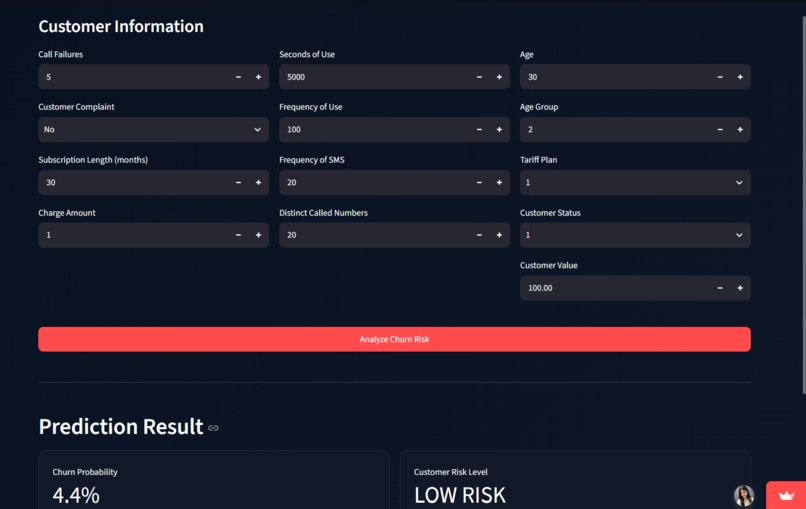Screen dimensions: 806x509
Task: Decrease Age Group value
Action: pyautogui.click(x=720, y=130)
